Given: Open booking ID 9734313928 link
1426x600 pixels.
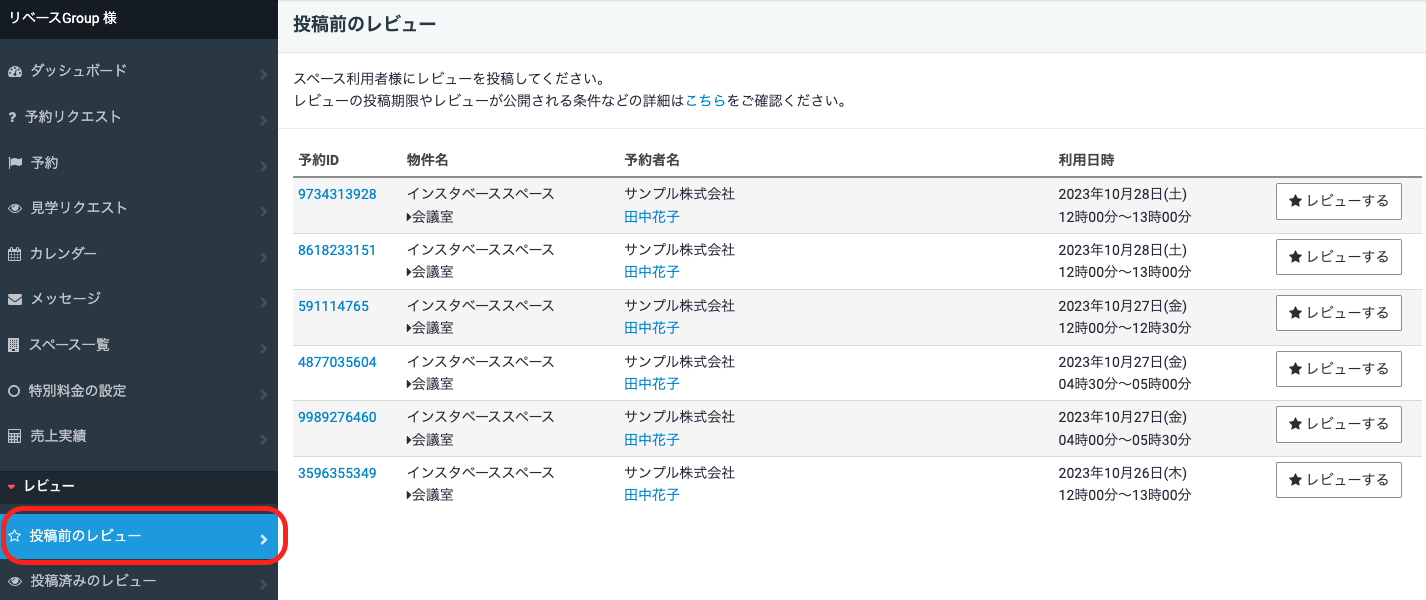Looking at the screenshot, I should click(337, 194).
